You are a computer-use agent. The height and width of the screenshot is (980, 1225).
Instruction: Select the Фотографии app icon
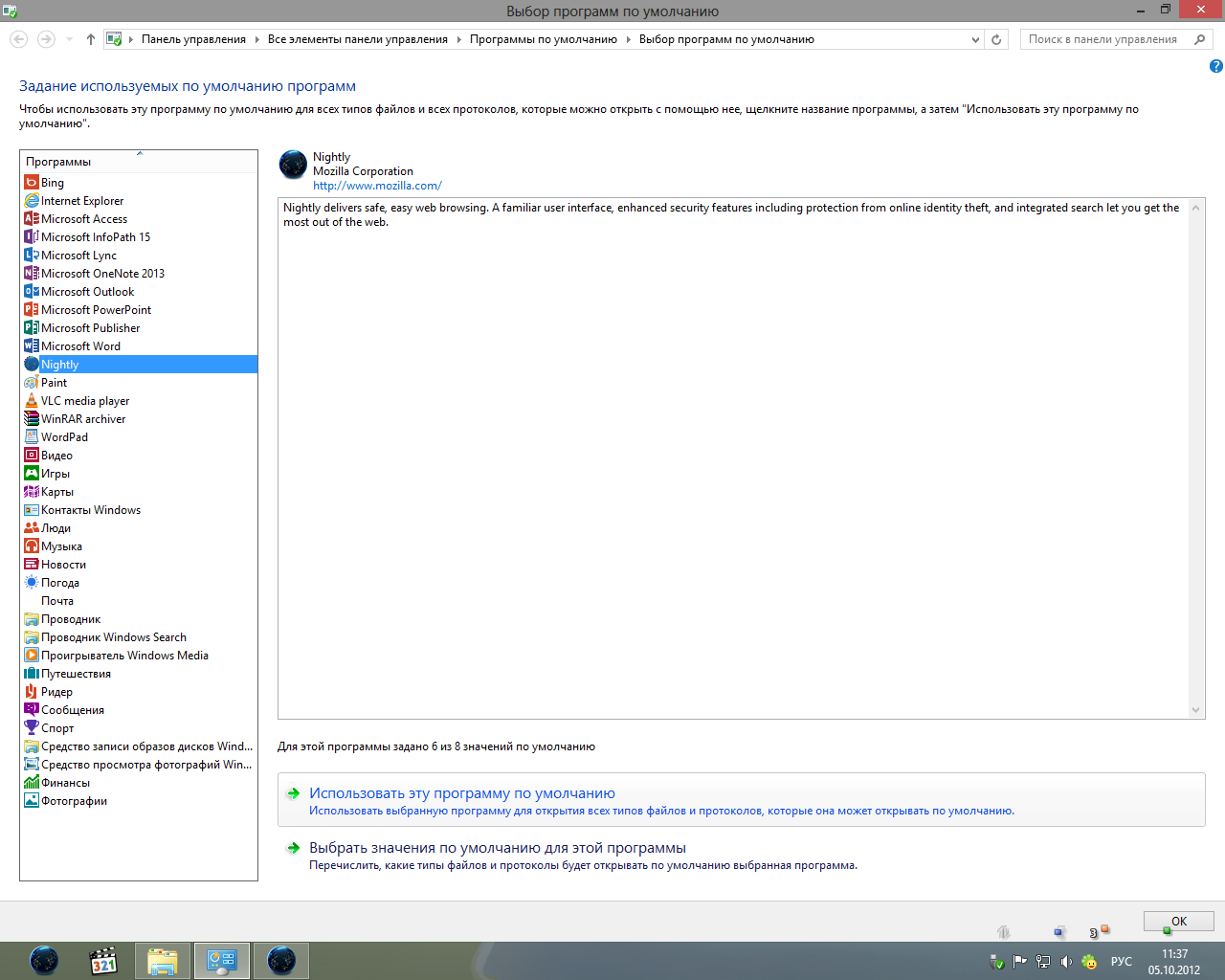(32, 801)
